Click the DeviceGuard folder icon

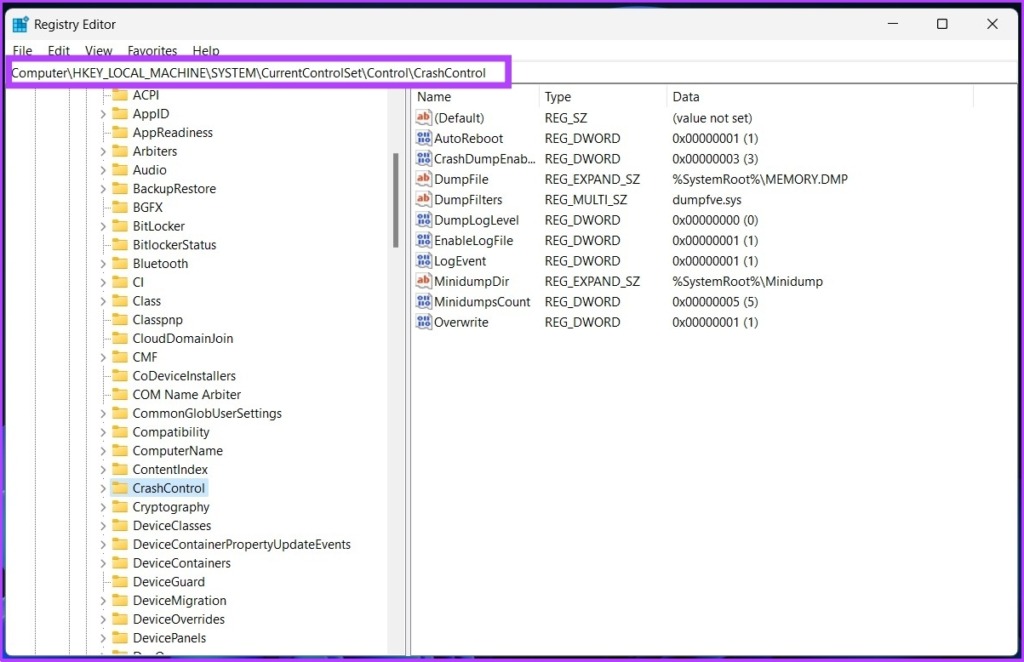[x=120, y=582]
